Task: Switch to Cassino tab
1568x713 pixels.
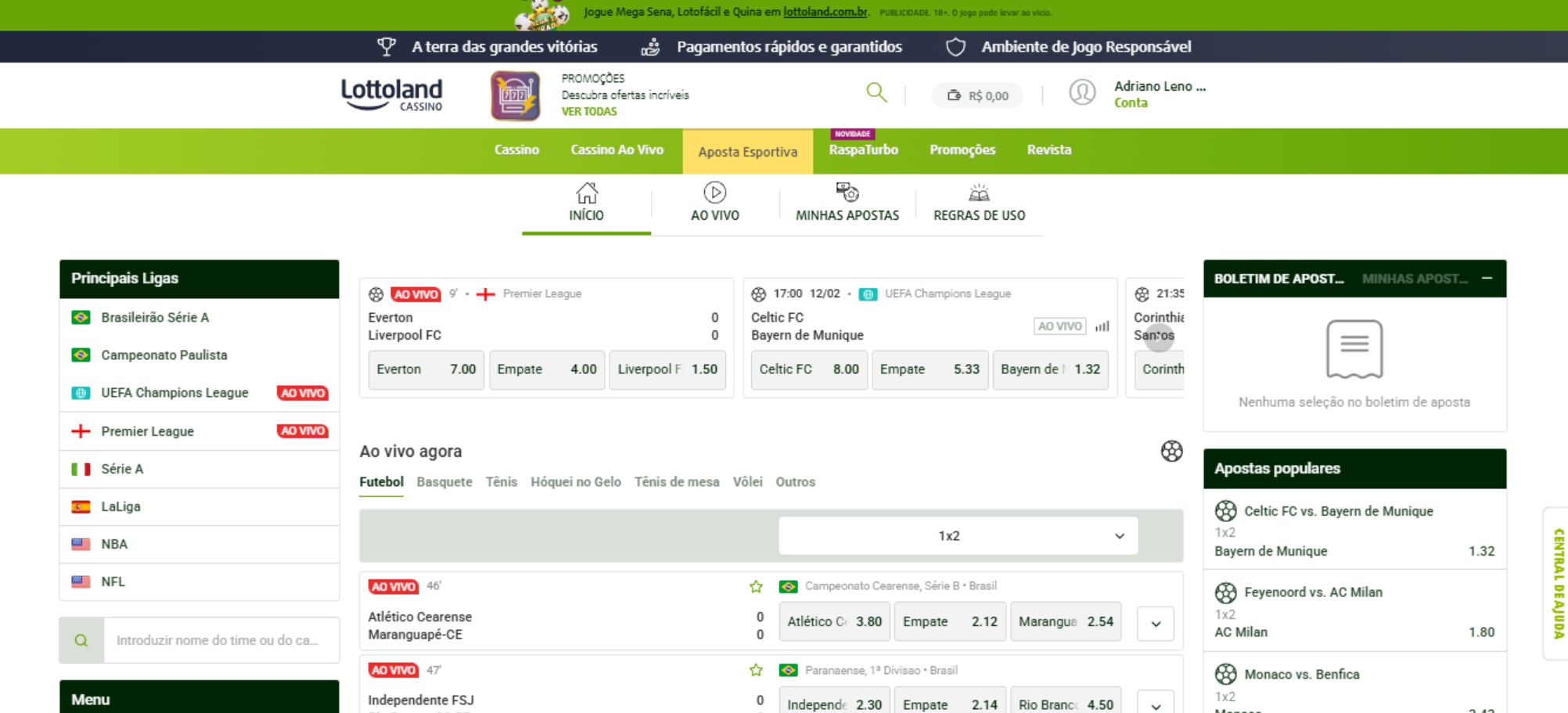Action: [x=516, y=149]
